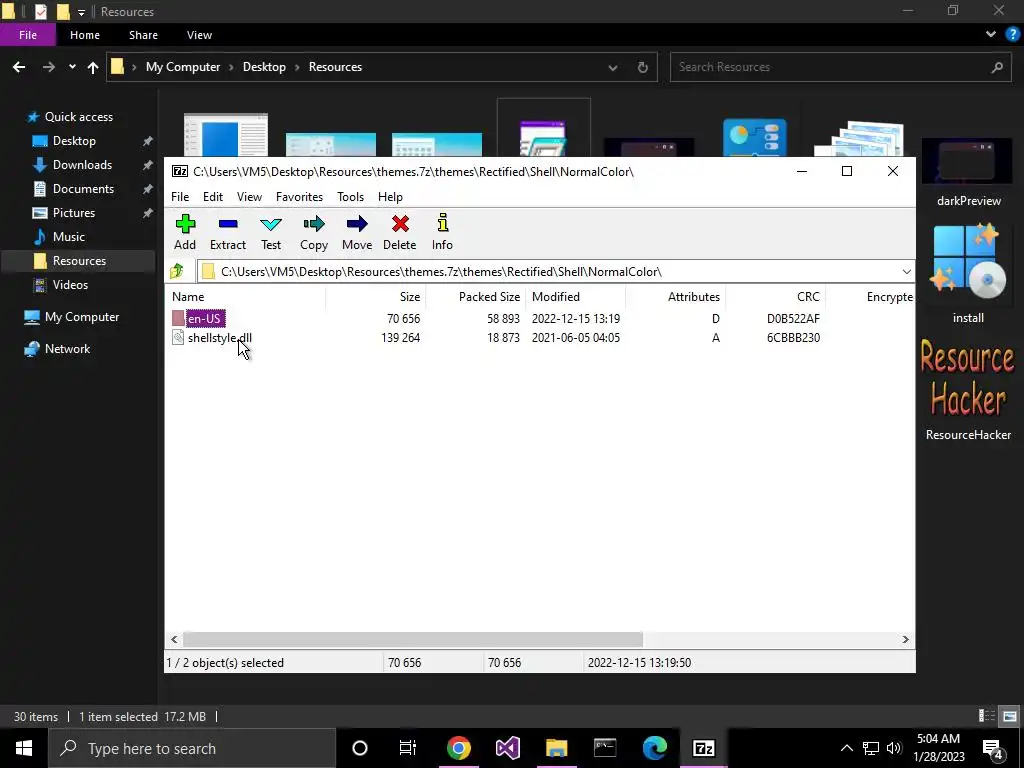Open Pictures in the sidebar
The height and width of the screenshot is (768, 1024).
coord(74,213)
